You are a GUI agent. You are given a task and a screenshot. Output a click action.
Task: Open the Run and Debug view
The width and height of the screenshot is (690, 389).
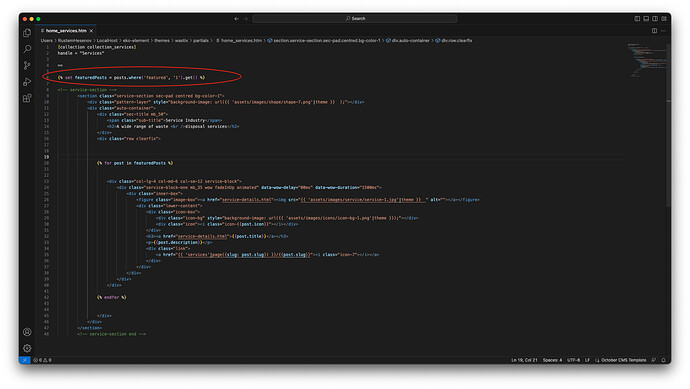click(x=27, y=82)
